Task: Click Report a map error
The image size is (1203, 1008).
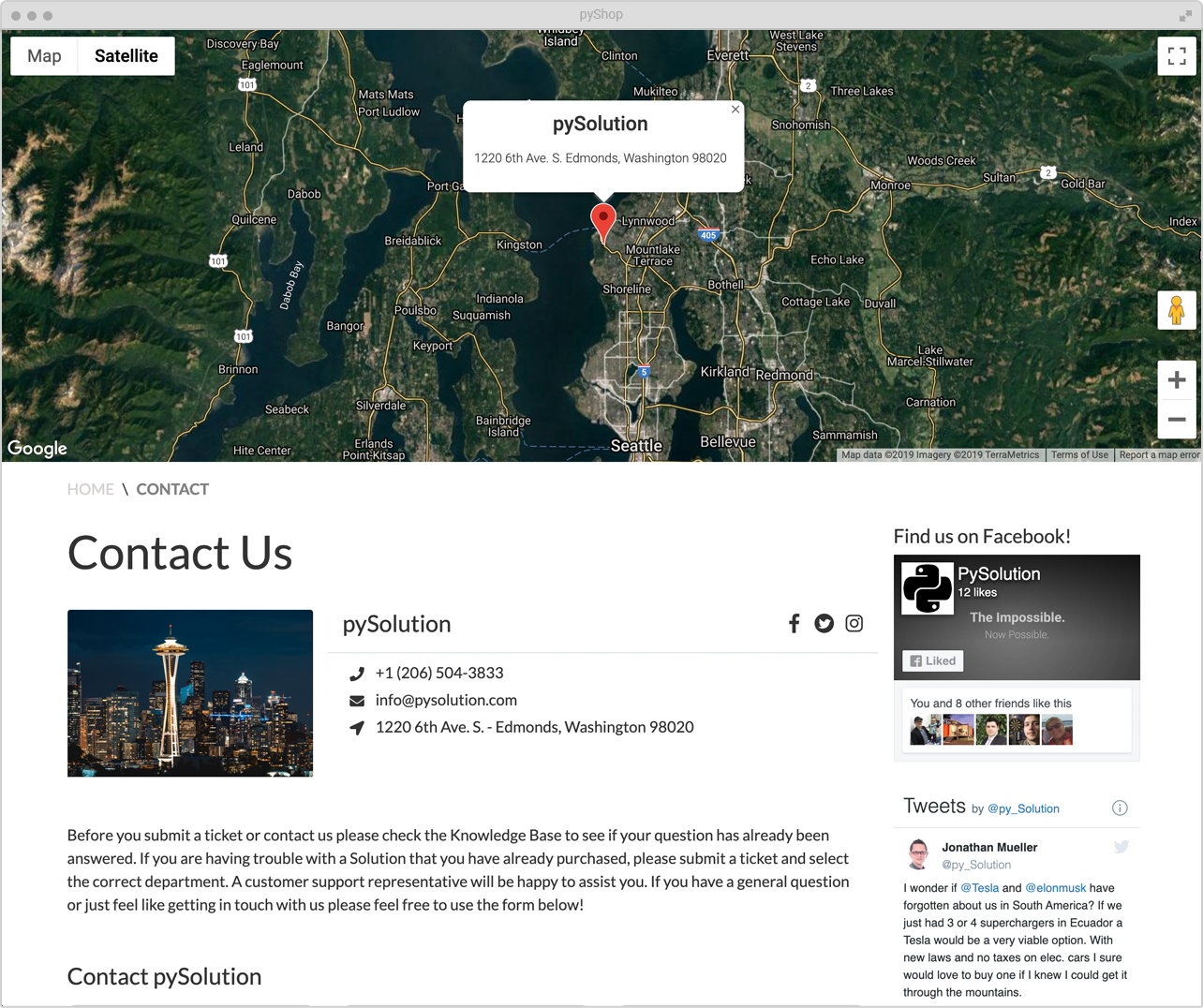Action: (x=1159, y=455)
